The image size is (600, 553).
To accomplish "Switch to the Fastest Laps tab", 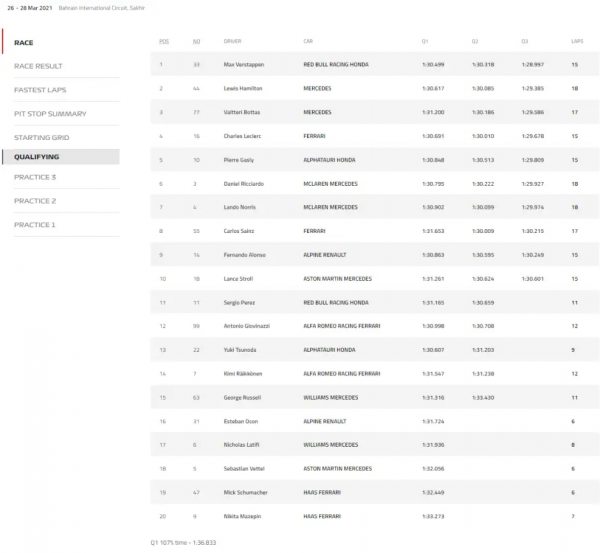I will click(41, 90).
